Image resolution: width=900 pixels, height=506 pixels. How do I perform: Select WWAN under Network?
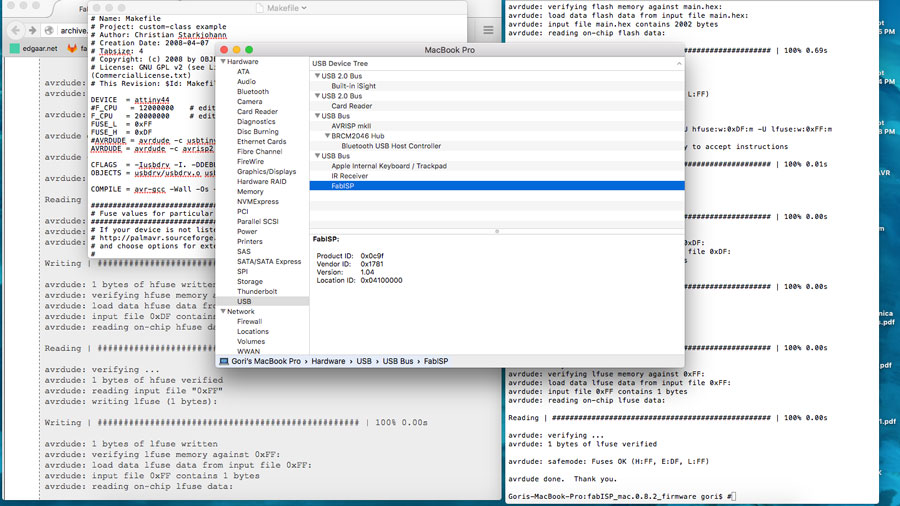pyautogui.click(x=248, y=351)
